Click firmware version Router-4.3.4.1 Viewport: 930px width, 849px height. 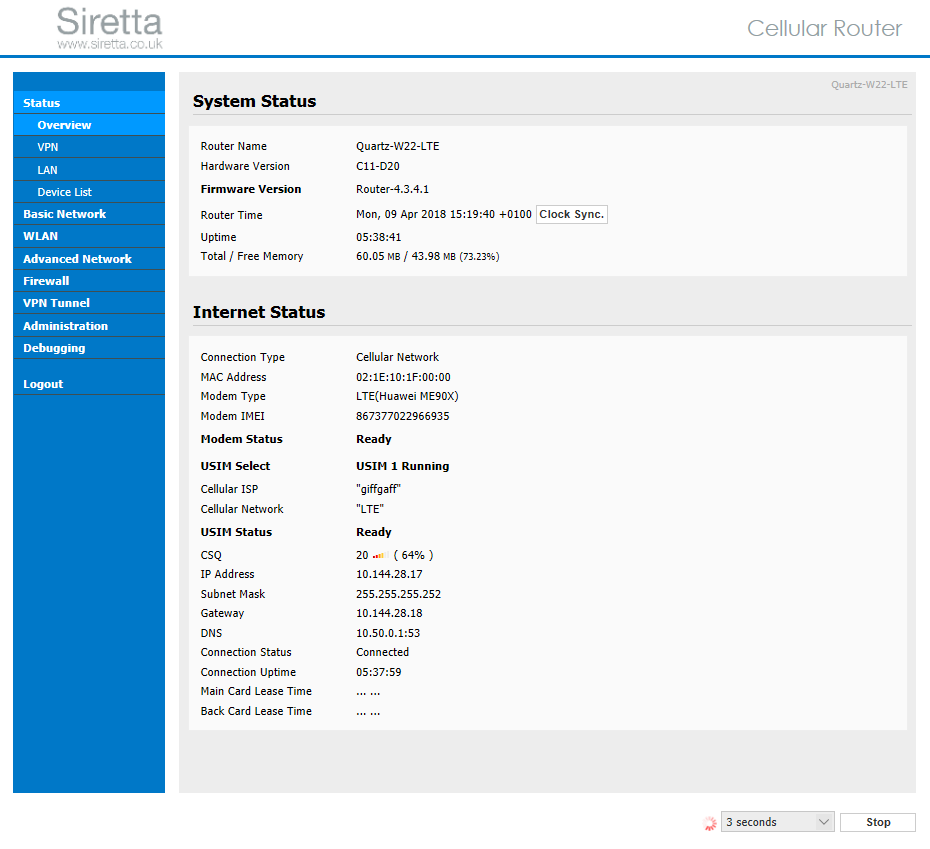392,189
